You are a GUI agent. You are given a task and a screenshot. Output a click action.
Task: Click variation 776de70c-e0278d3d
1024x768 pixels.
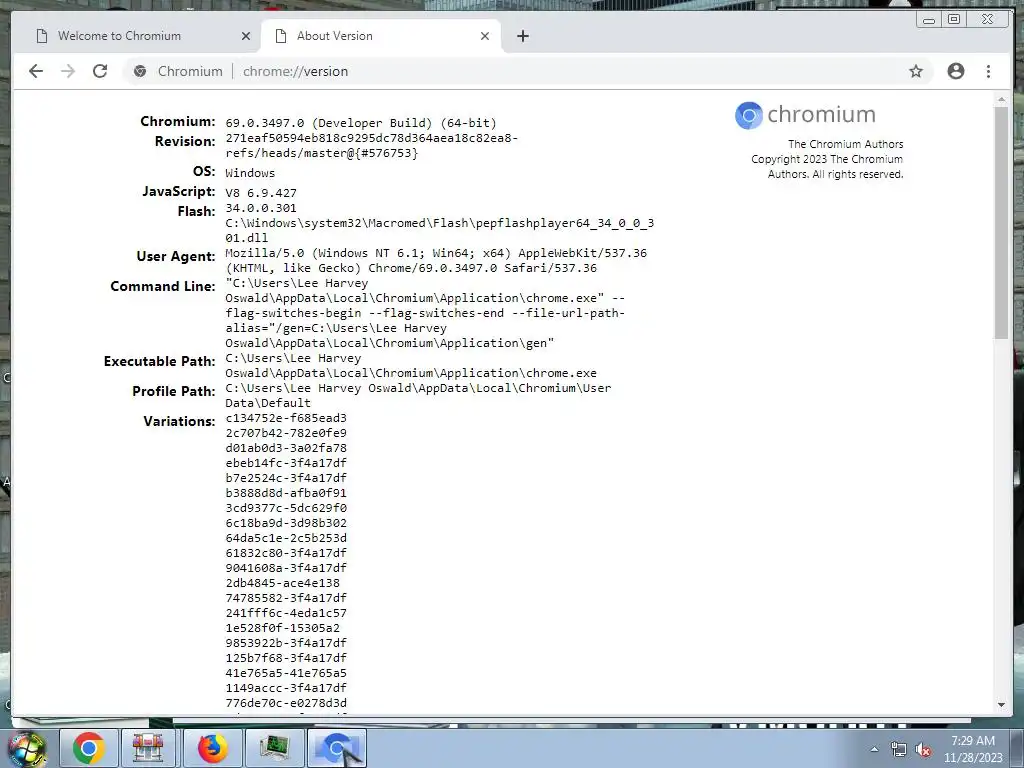tap(286, 703)
